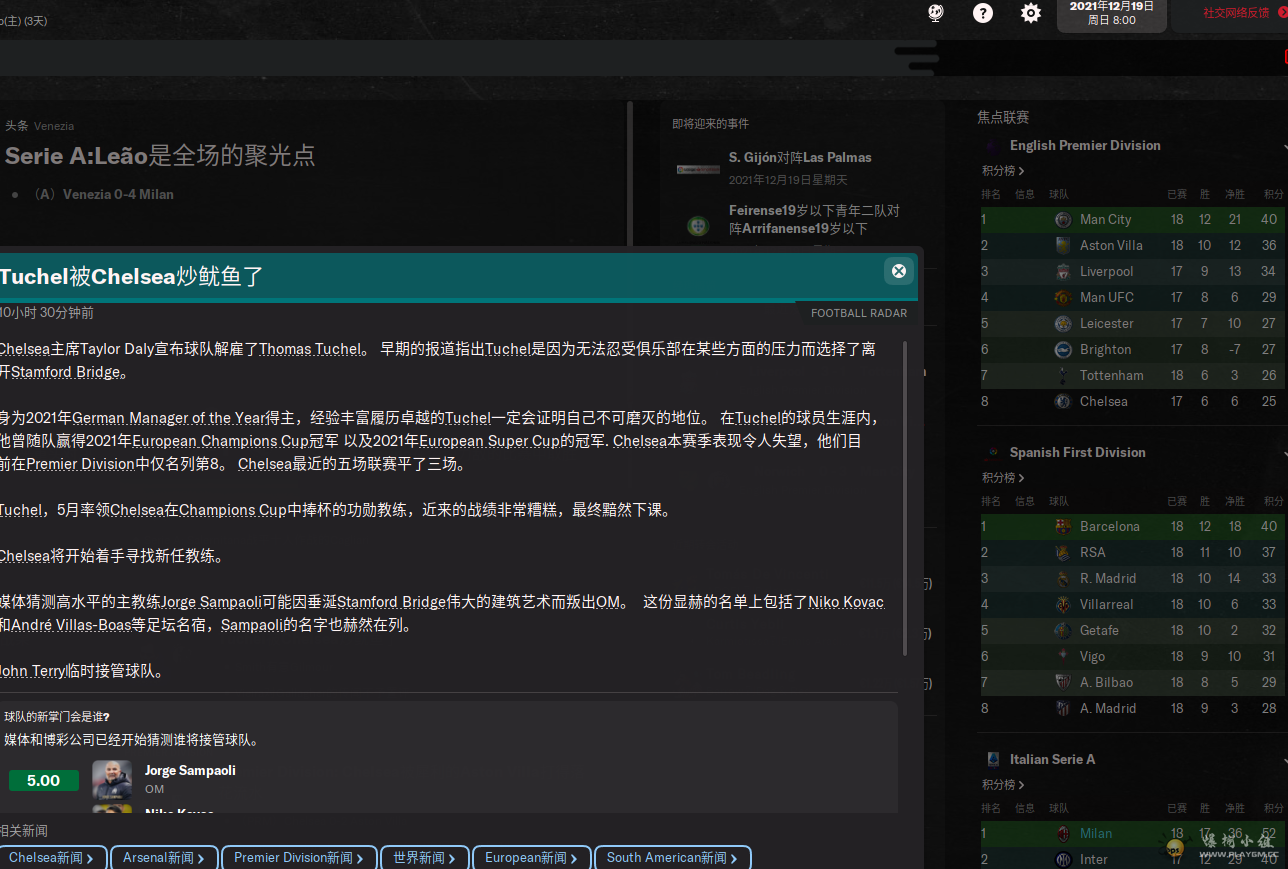Click the 5.00 odds button for Sampaoli
The image size is (1288, 869).
tap(43, 781)
